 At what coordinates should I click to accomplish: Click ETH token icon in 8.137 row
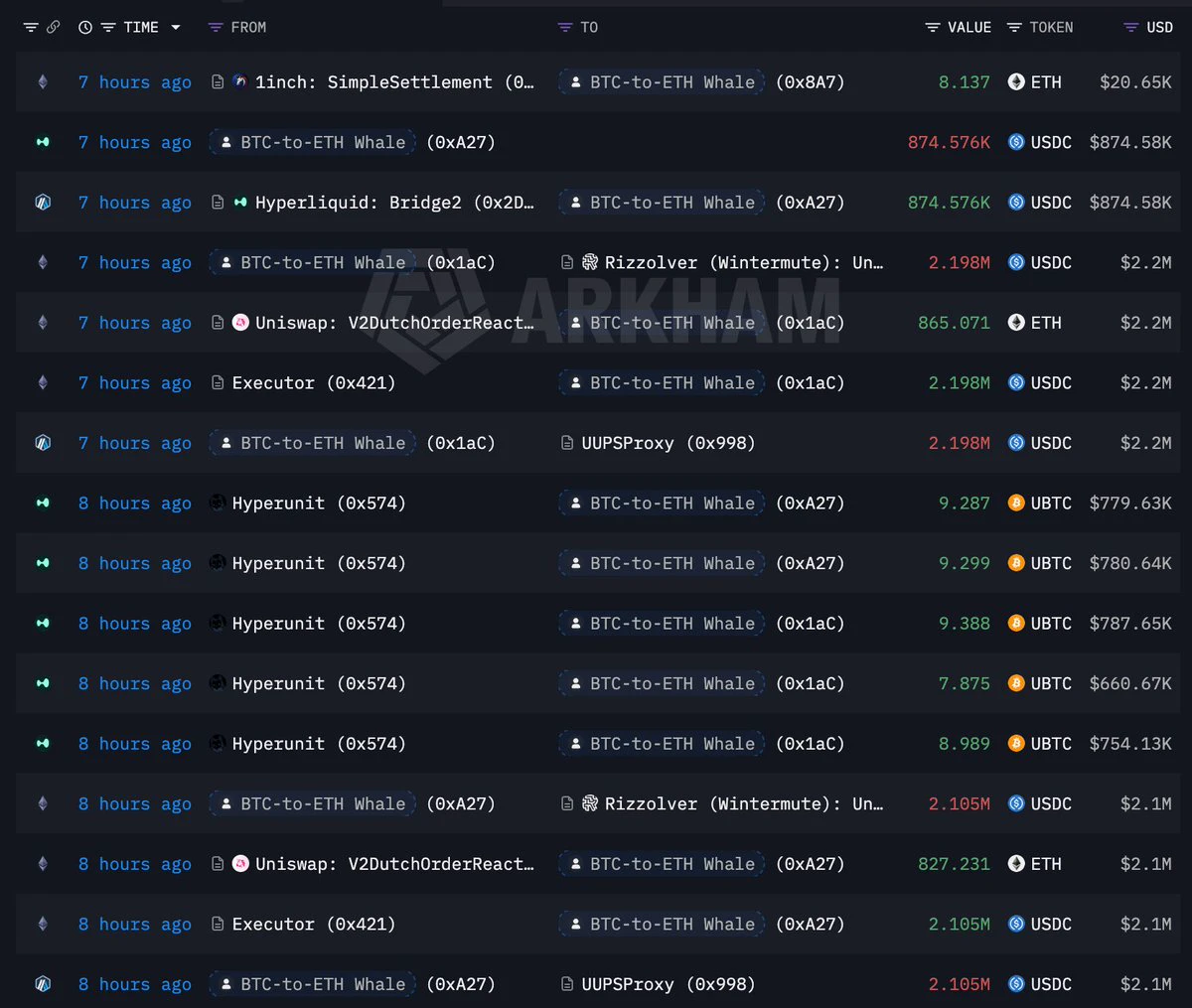click(1016, 82)
